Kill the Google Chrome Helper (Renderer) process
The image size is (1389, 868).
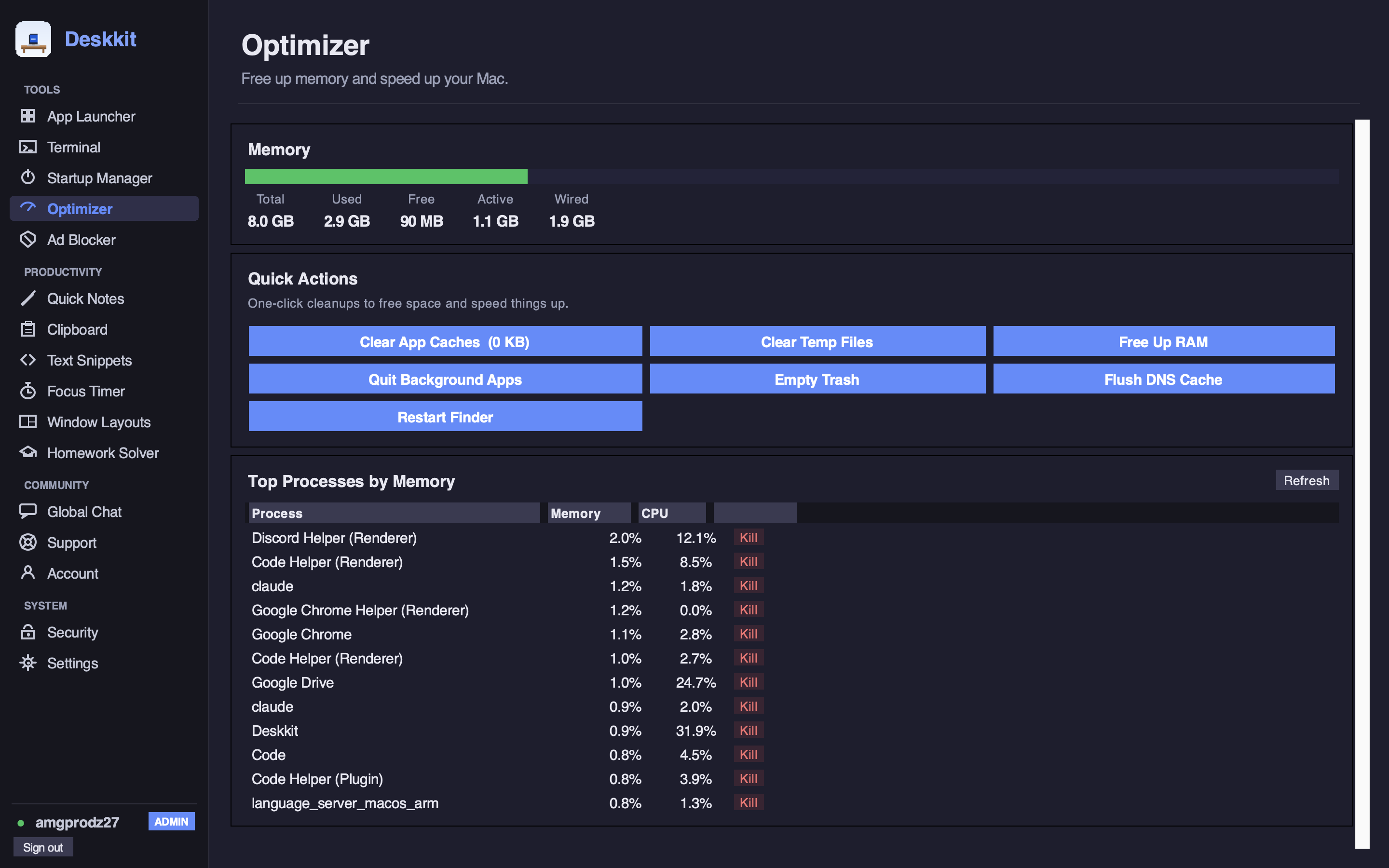coord(748,610)
